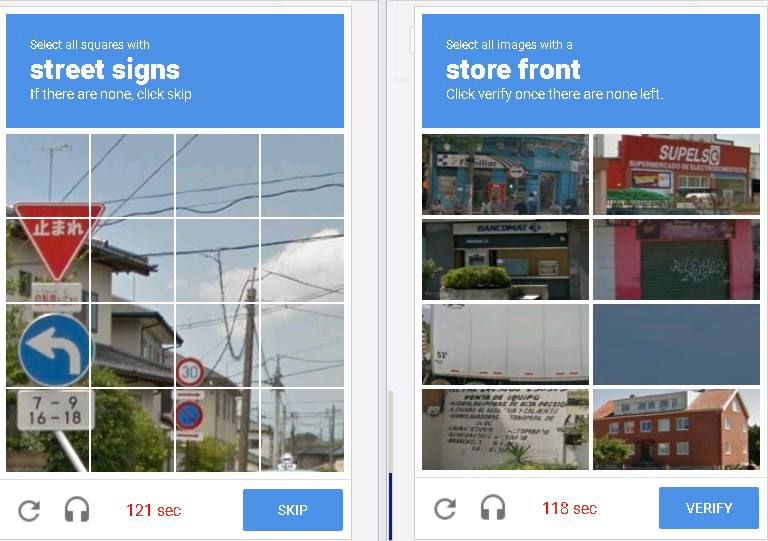This screenshot has height=541, width=768.
Task: Choose the white truck trailer image
Action: coord(505,345)
